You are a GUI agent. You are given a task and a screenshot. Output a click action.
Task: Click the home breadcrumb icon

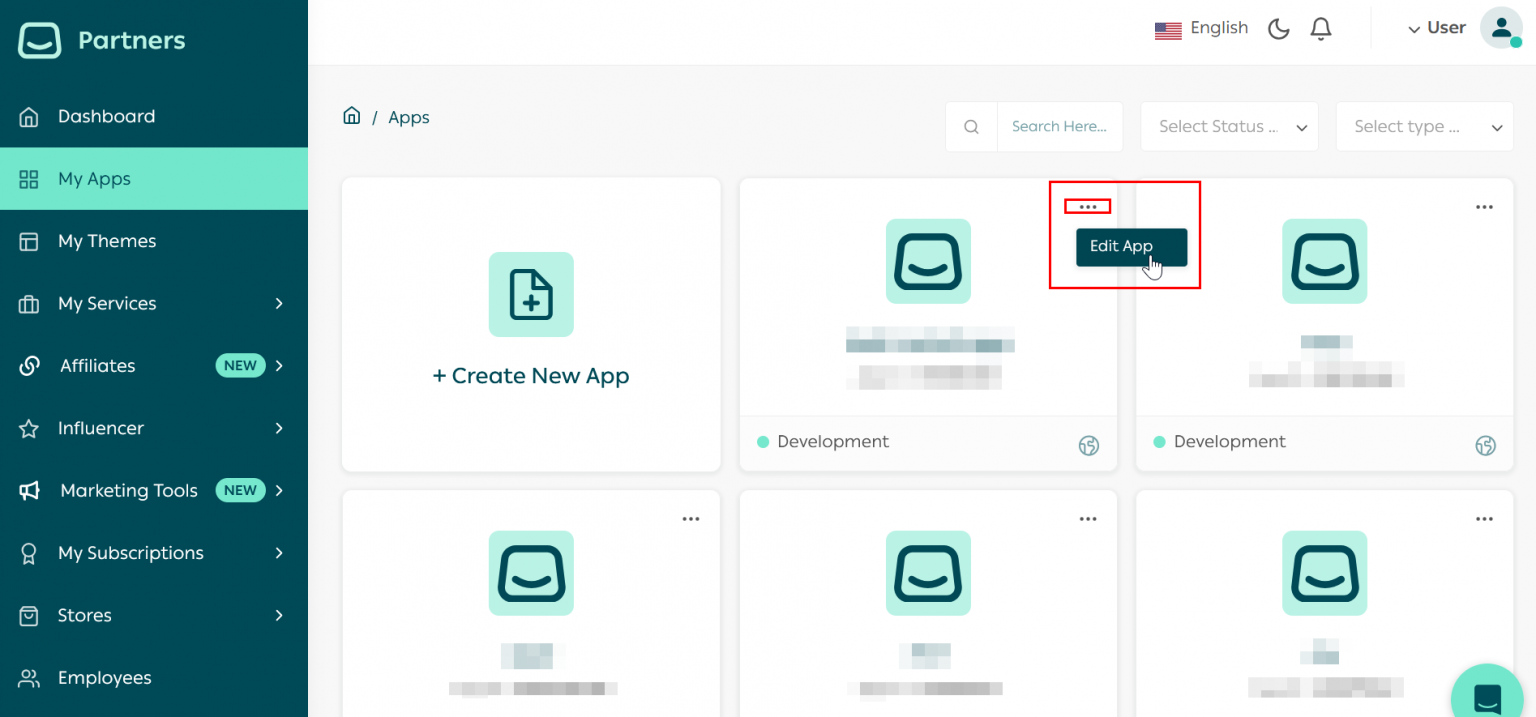pyautogui.click(x=351, y=116)
